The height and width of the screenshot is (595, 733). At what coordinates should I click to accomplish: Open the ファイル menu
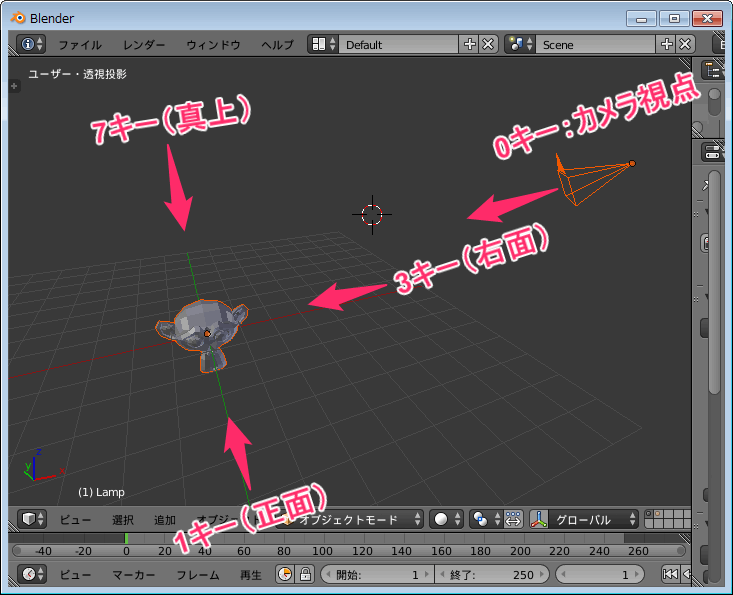80,45
